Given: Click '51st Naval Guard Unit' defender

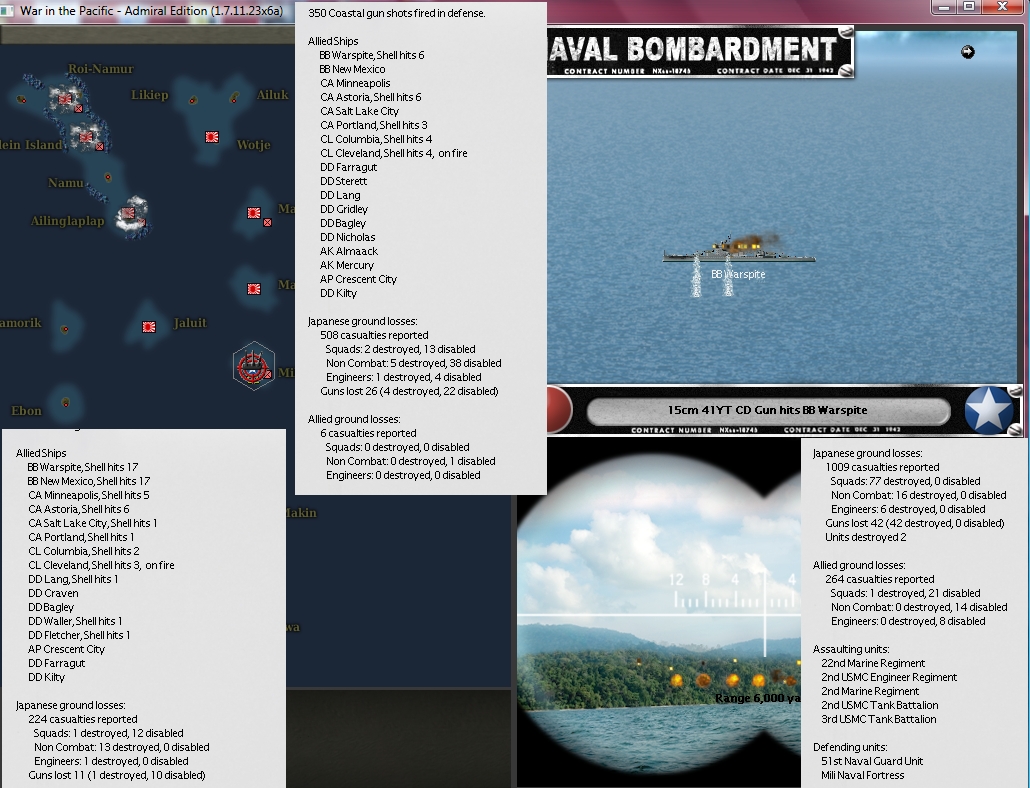Looking at the screenshot, I should (x=872, y=762).
